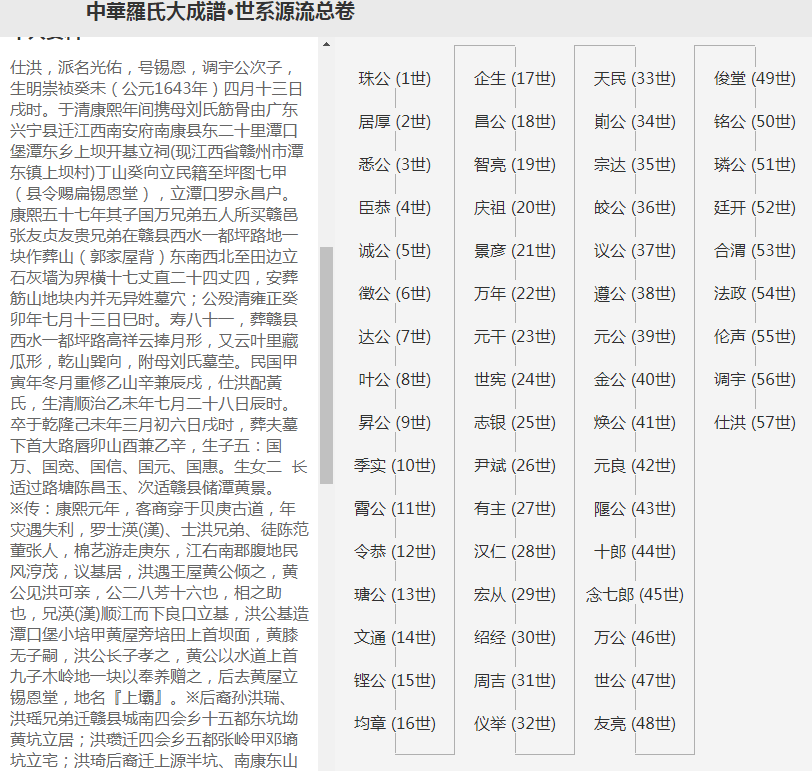Open 仪举 (32世)
812x771 pixels.
tap(515, 723)
